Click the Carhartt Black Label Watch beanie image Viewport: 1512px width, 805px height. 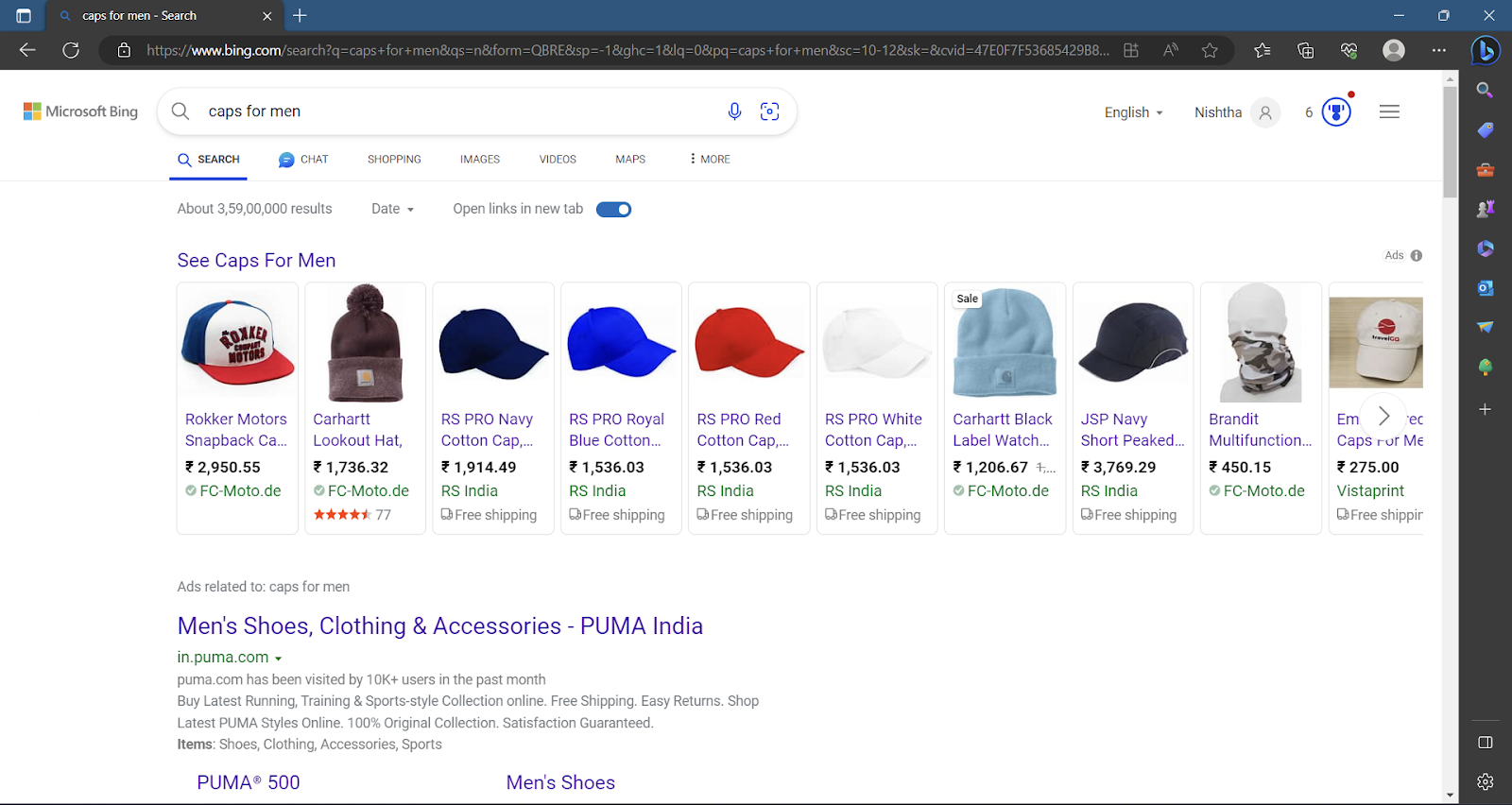point(1005,342)
